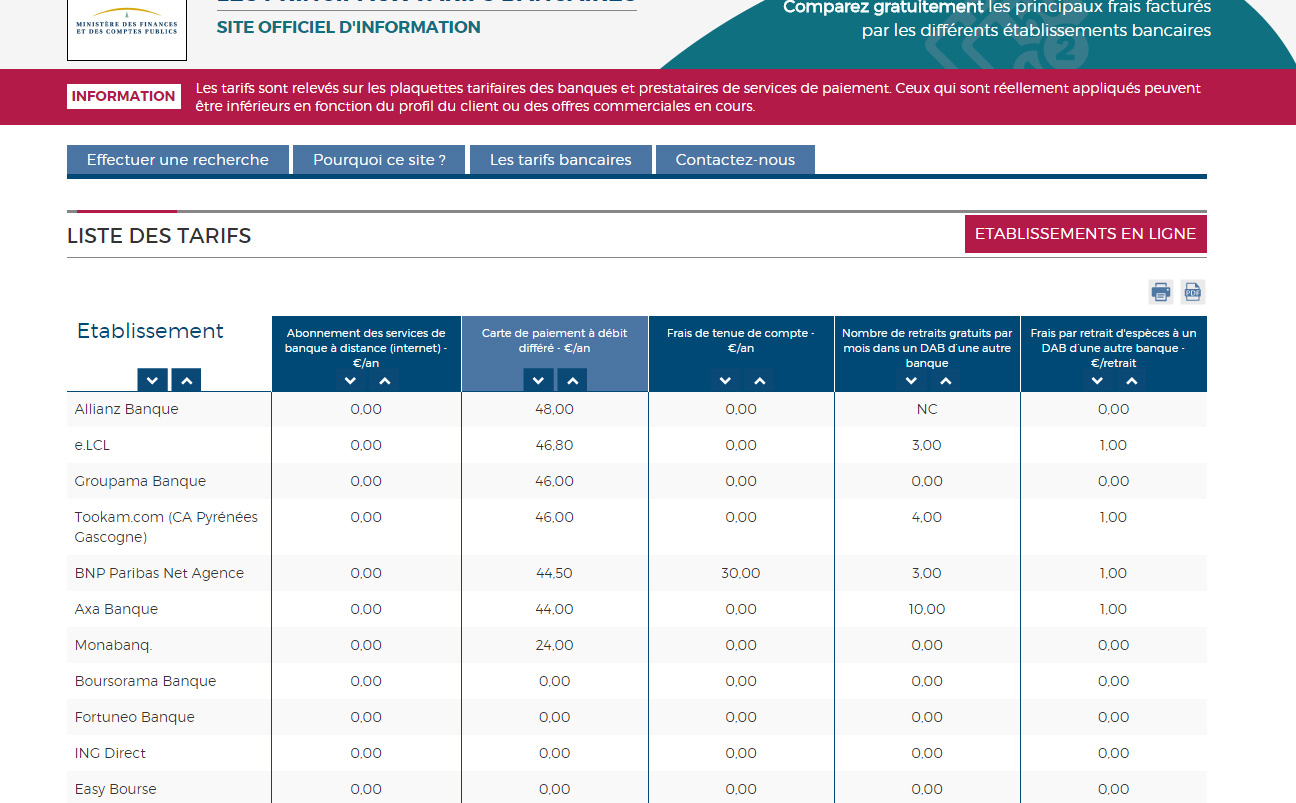This screenshot has height=803, width=1296.
Task: Sort internet banking subscription column ascending
Action: click(384, 381)
